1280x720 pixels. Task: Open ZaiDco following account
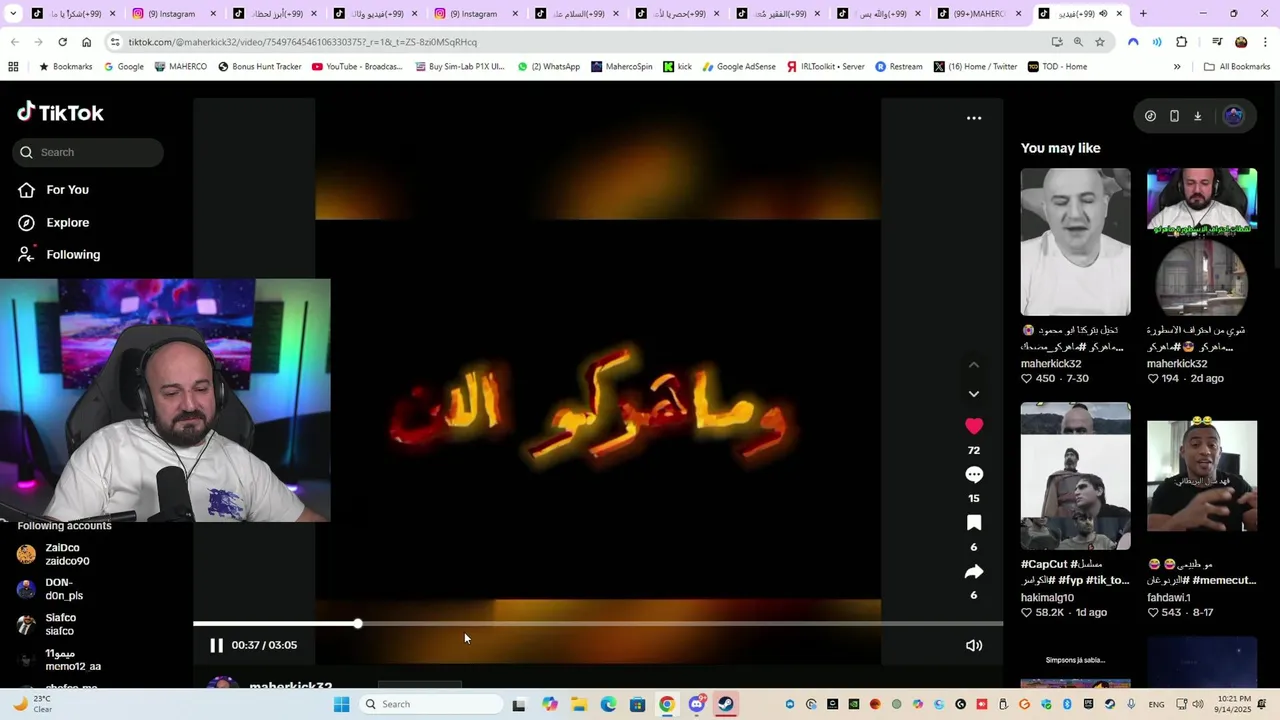click(x=66, y=555)
